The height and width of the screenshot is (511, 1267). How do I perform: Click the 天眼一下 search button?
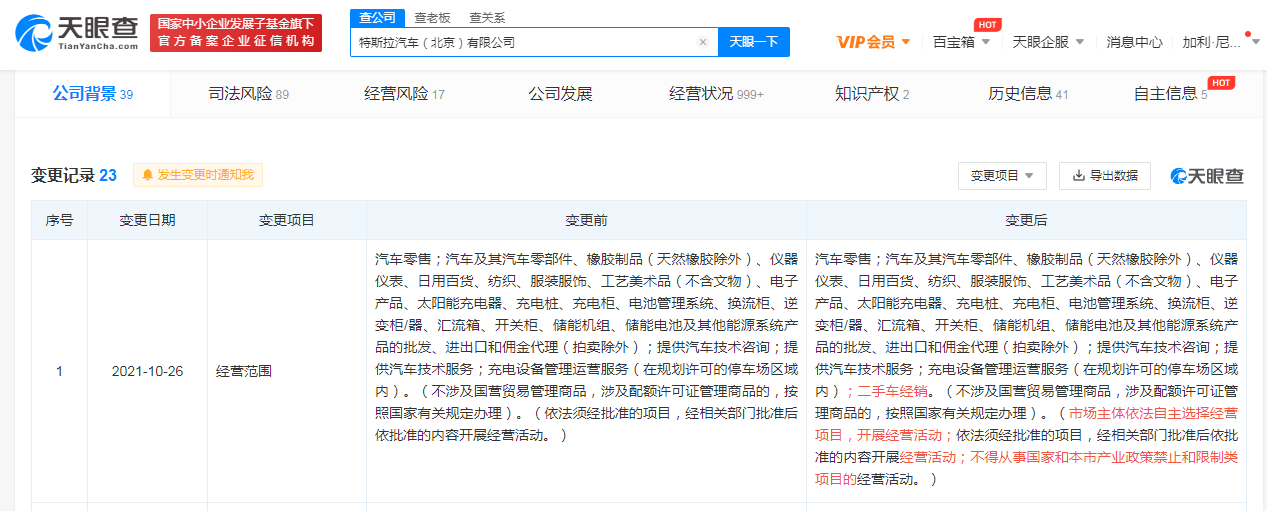(x=754, y=42)
